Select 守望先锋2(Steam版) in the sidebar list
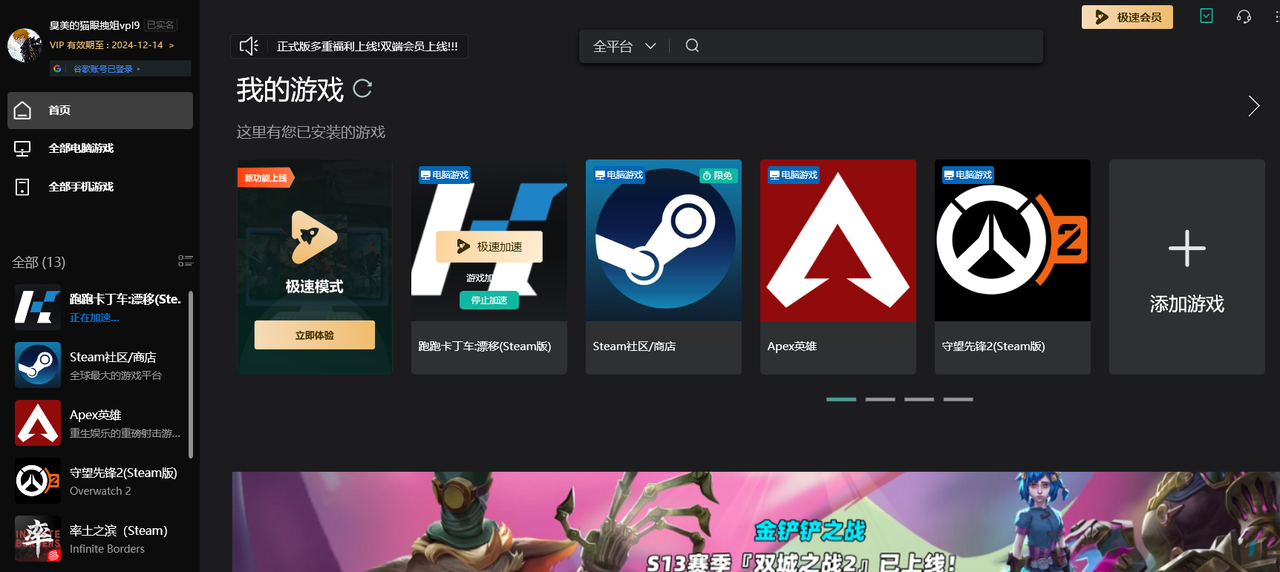 [98, 481]
